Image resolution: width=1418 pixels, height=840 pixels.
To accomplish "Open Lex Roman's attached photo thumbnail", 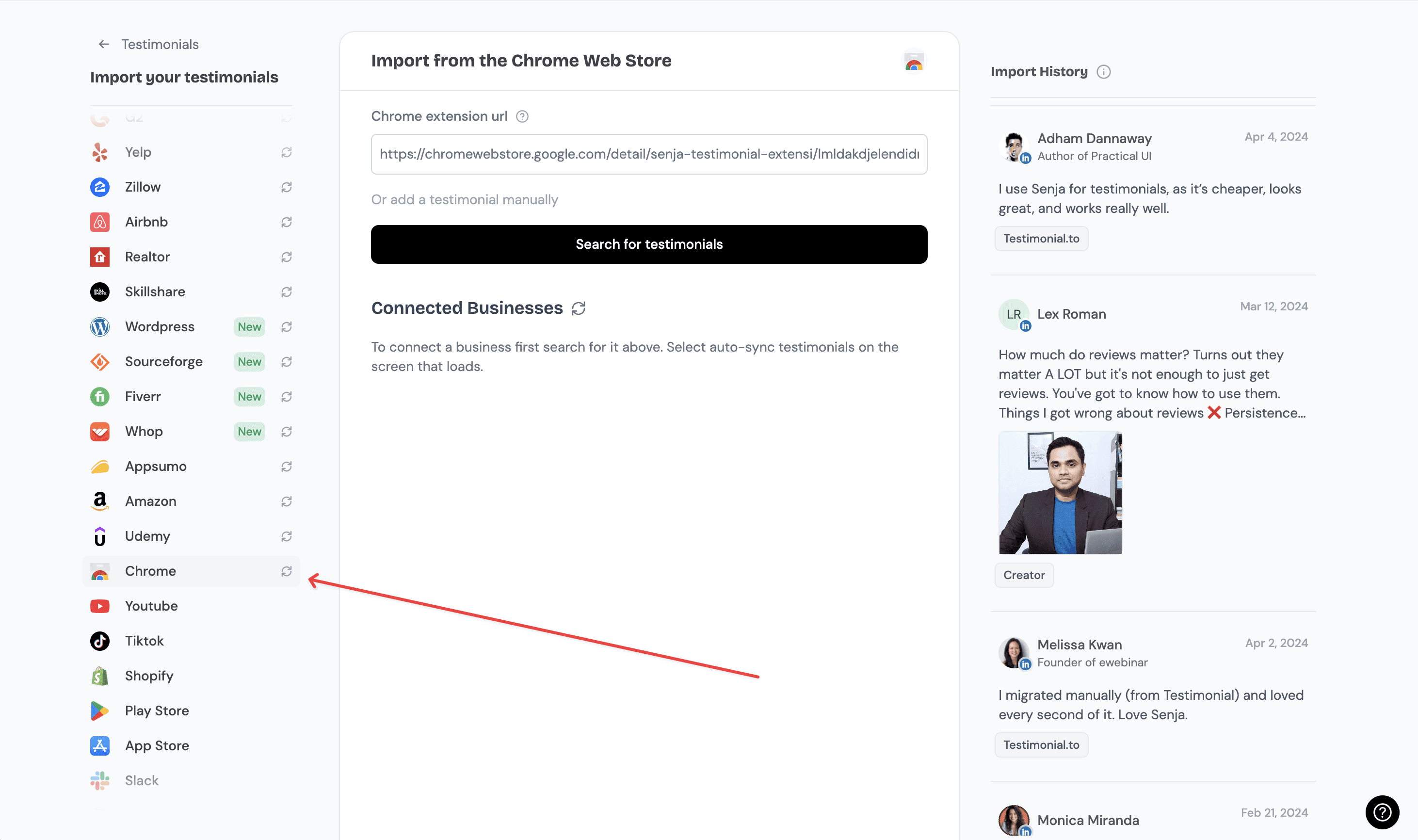I will (1060, 492).
